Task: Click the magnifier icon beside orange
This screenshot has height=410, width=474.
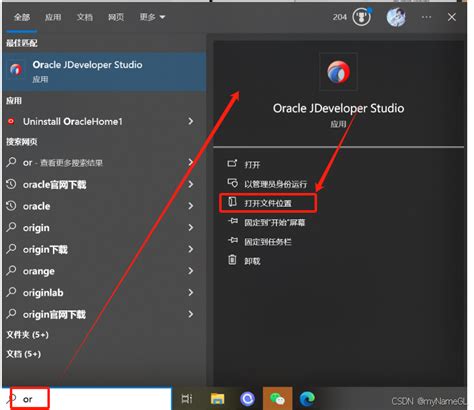Action: [11, 271]
